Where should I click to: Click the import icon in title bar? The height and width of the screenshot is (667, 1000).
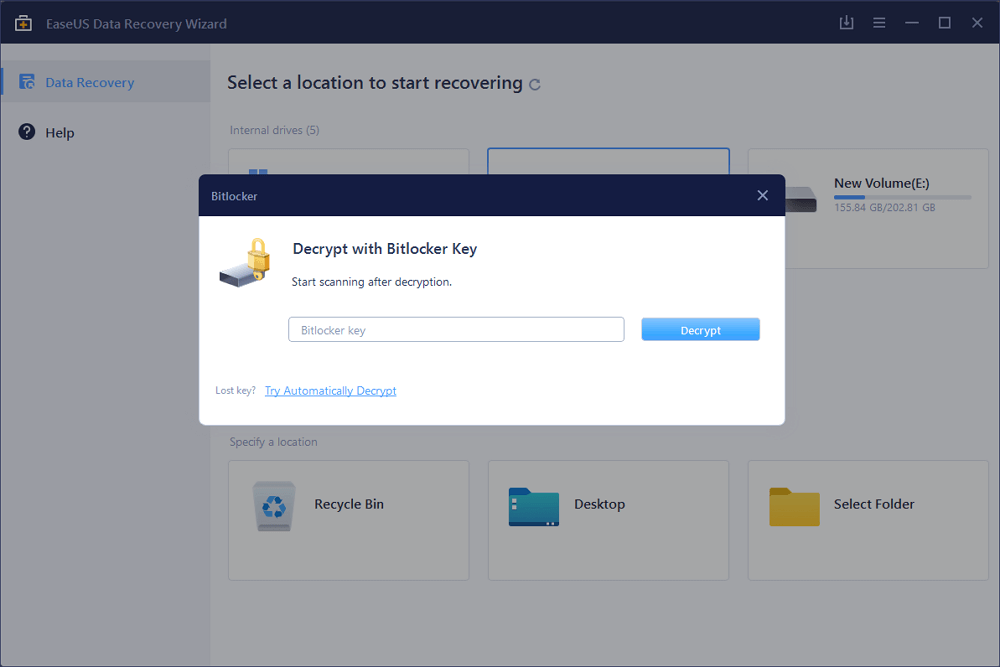click(846, 23)
